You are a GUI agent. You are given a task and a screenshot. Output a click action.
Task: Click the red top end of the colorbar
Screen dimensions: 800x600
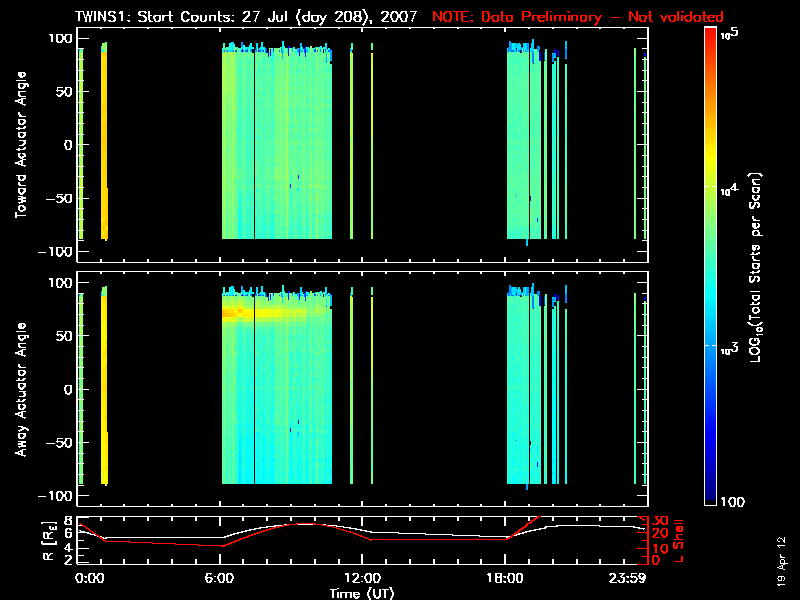[711, 33]
